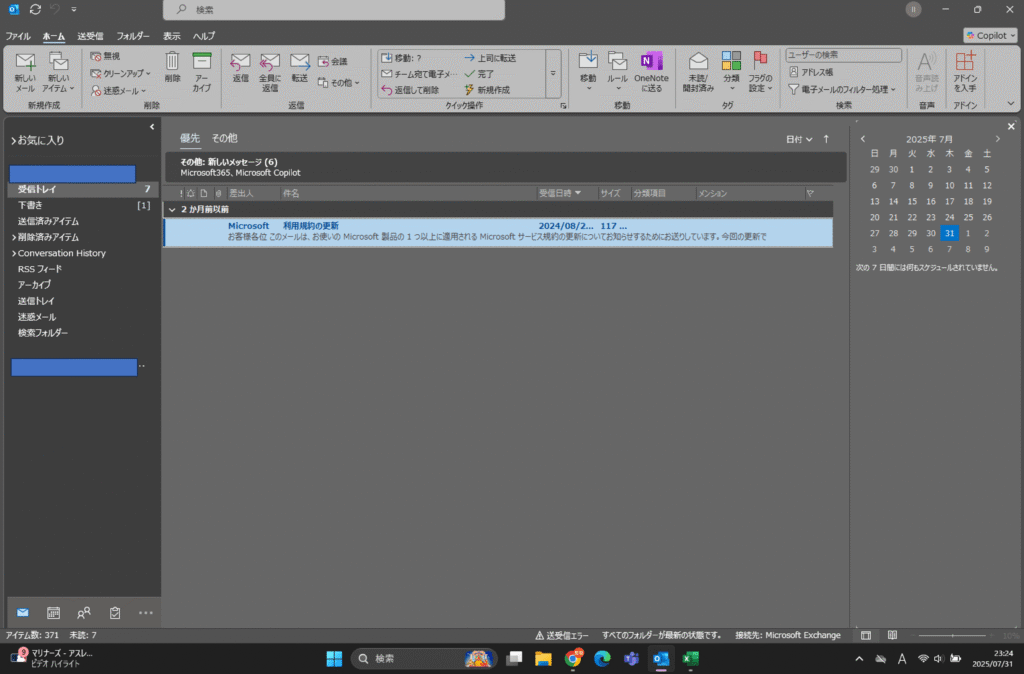Expand the お気に入り section
Screen dimensions: 1024x674
point(13,140)
